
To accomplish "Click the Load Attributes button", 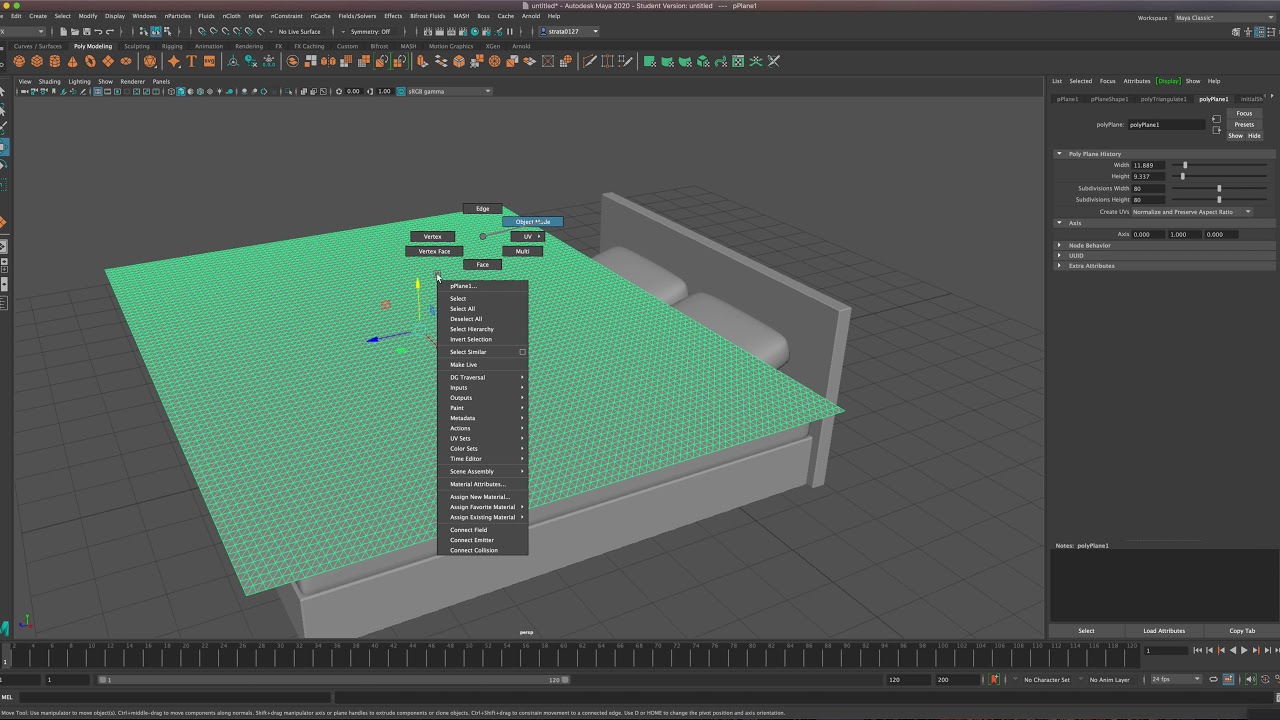I will click(1164, 631).
